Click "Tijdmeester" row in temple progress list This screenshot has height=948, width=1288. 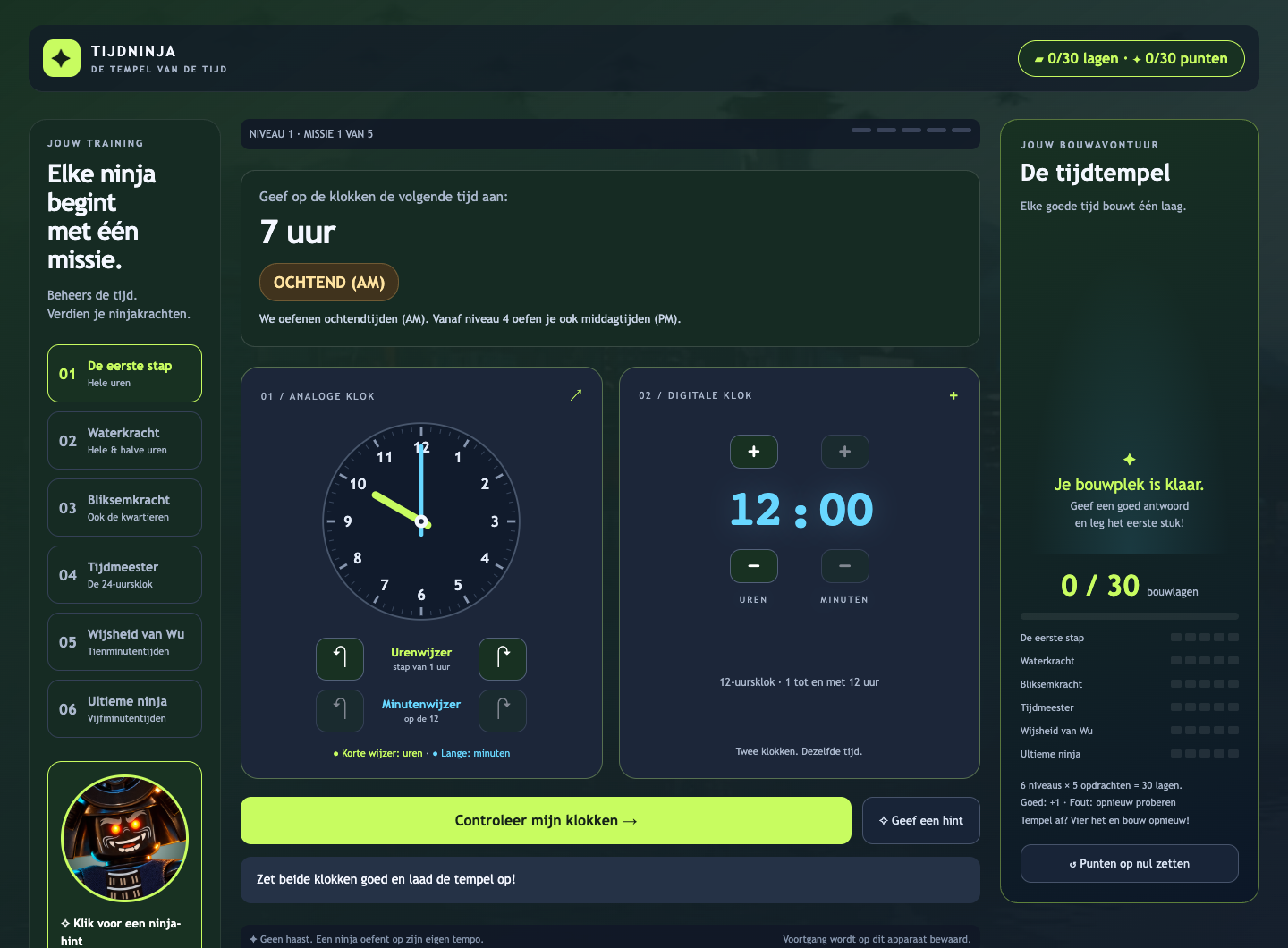pos(1130,707)
